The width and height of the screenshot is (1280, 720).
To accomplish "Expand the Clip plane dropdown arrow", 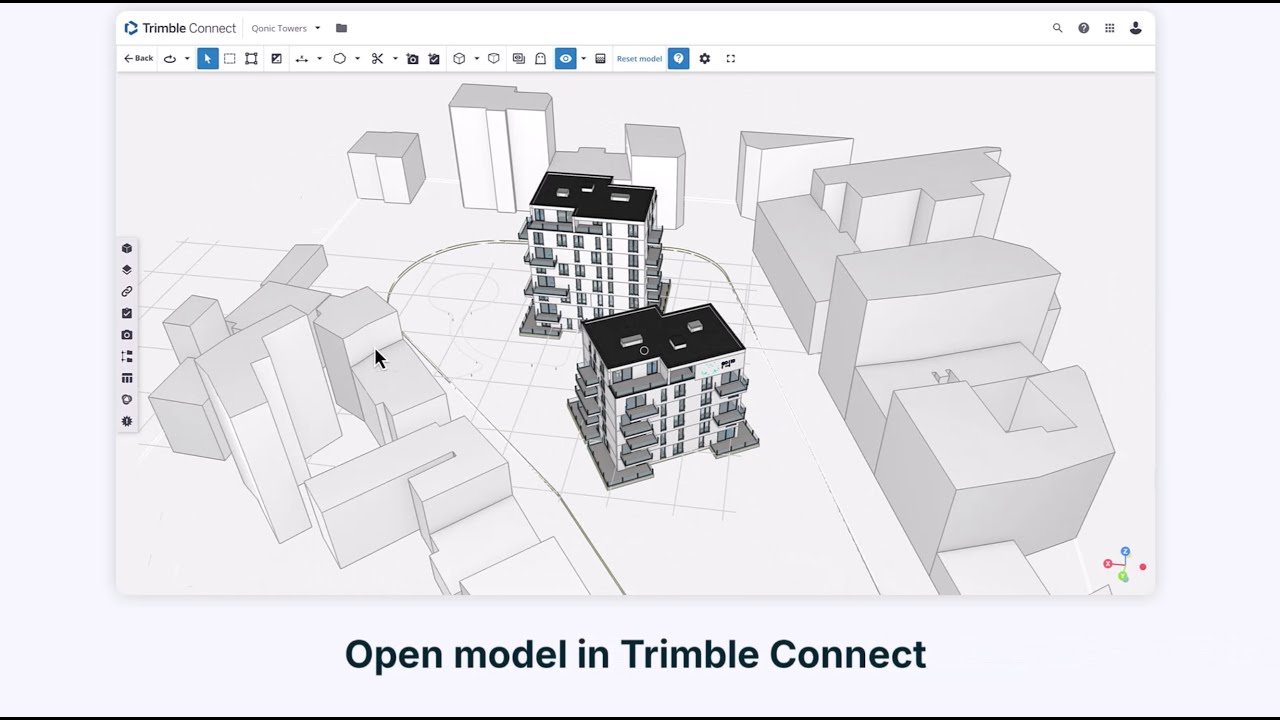I will 395,59.
